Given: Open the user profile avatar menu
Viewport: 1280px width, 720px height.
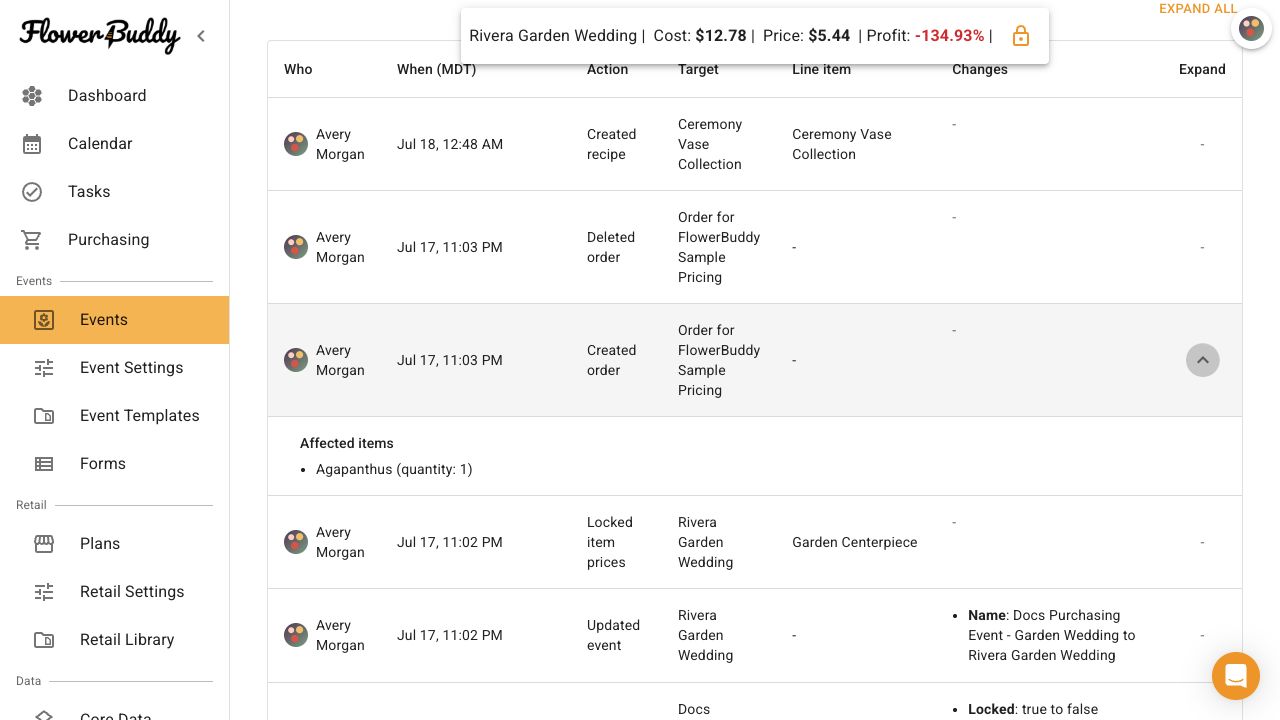Looking at the screenshot, I should [x=1251, y=28].
